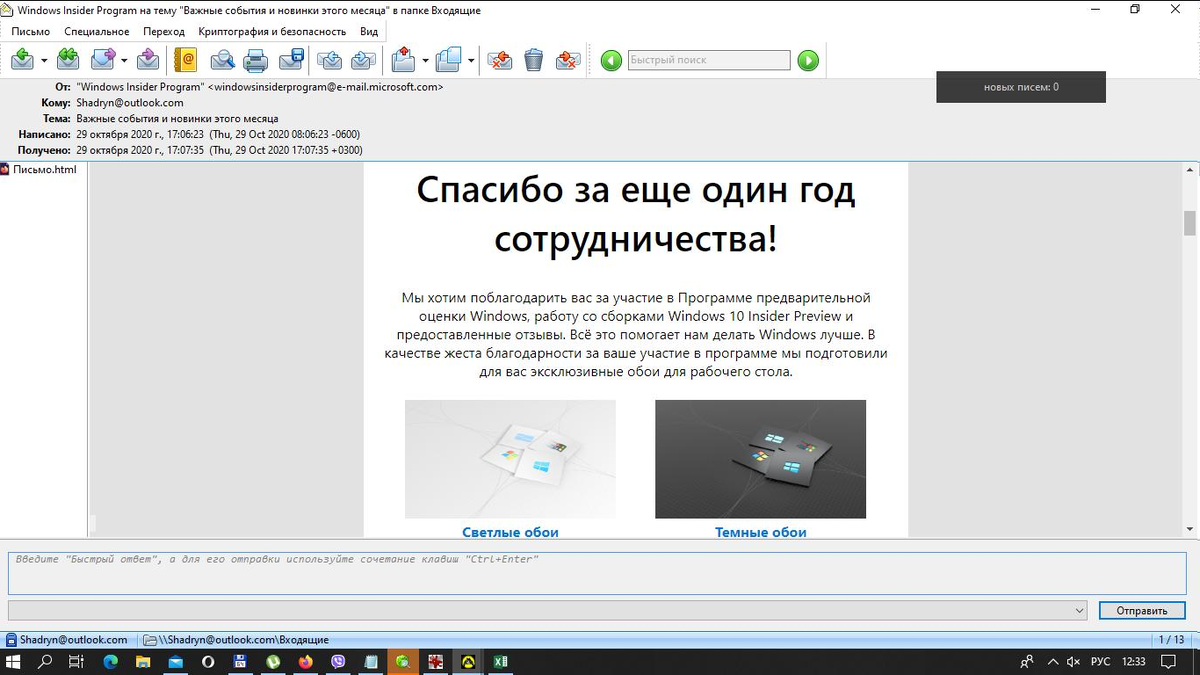The image size is (1200, 675).
Task: Open the Вид menu
Action: (369, 31)
